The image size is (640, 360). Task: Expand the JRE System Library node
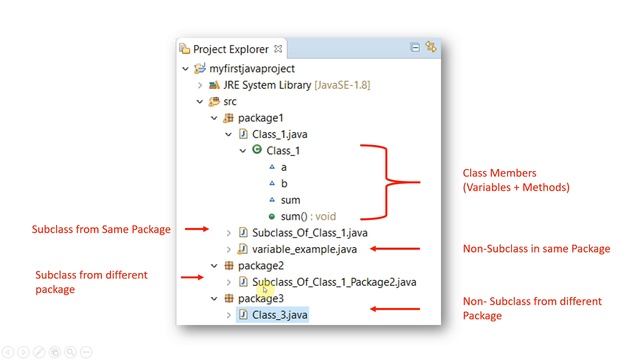200,85
